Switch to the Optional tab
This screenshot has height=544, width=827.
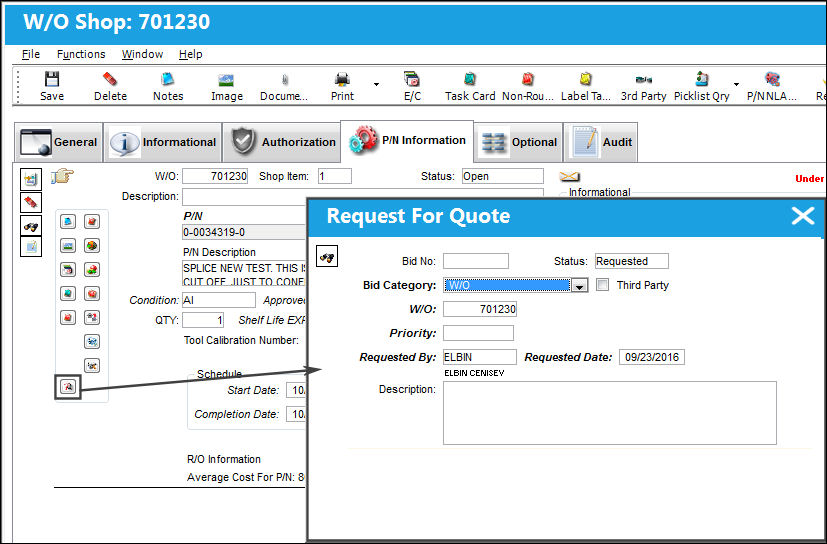(519, 142)
